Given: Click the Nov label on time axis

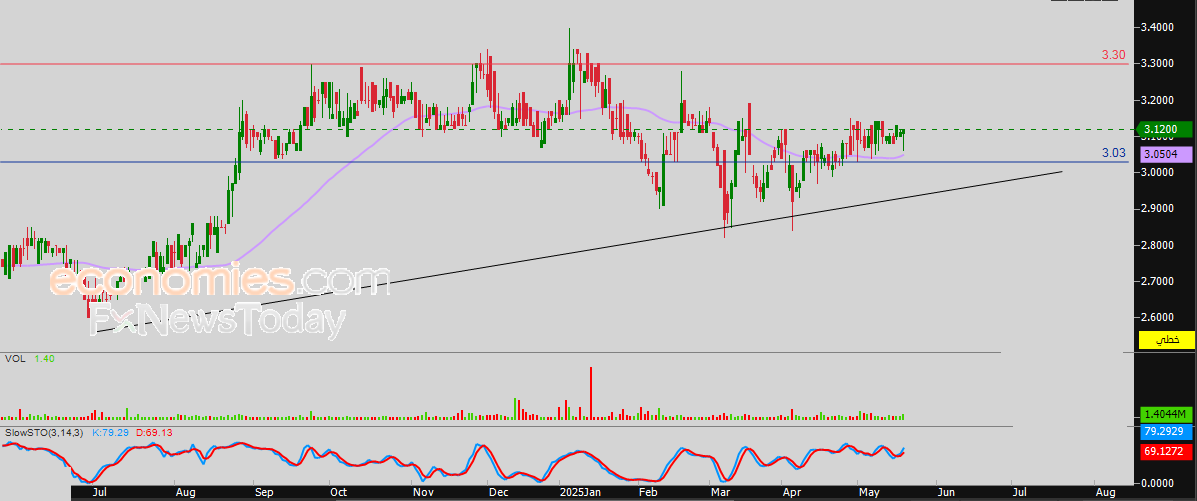Looking at the screenshot, I should (422, 493).
